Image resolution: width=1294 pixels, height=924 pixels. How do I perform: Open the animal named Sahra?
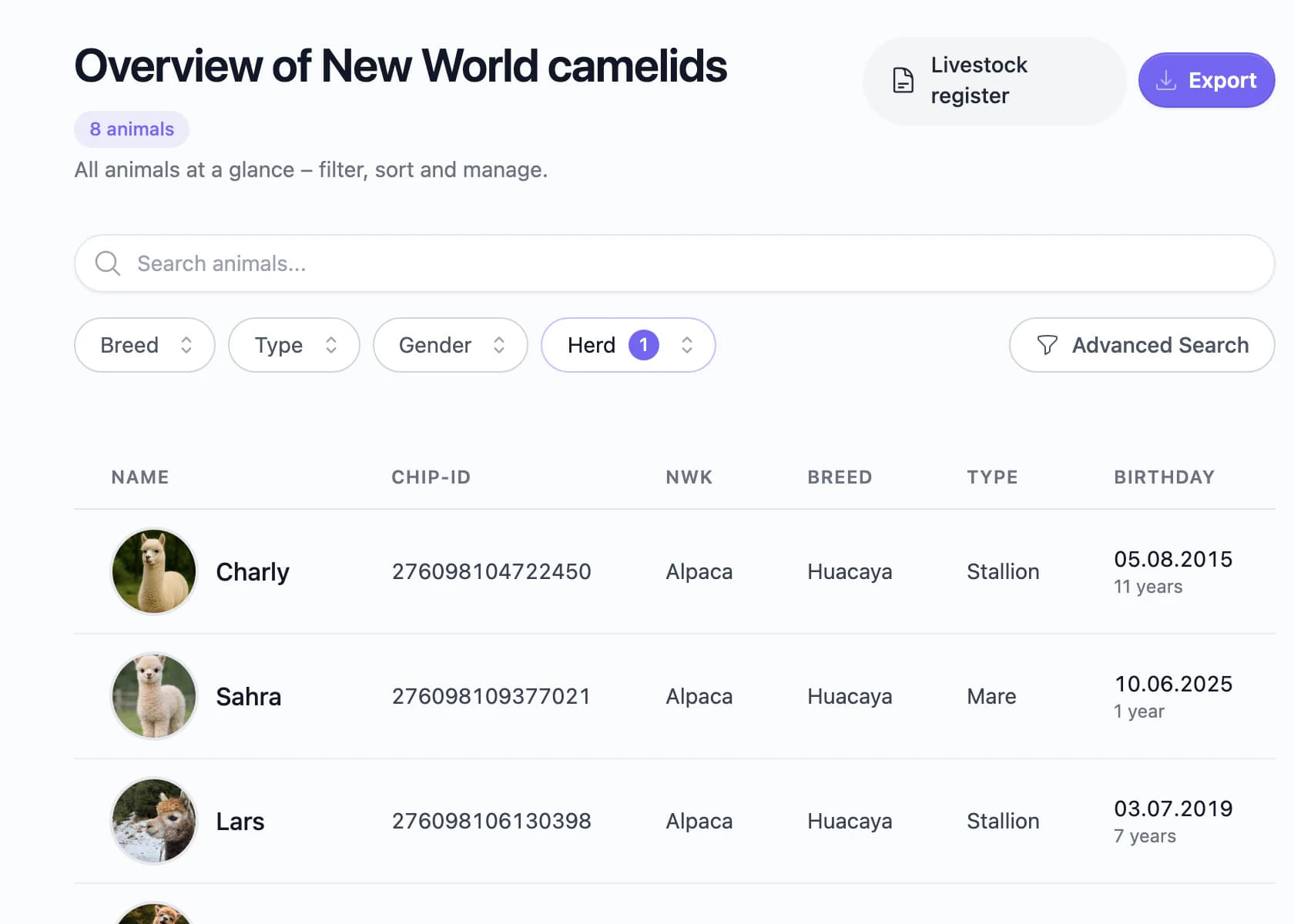(249, 697)
